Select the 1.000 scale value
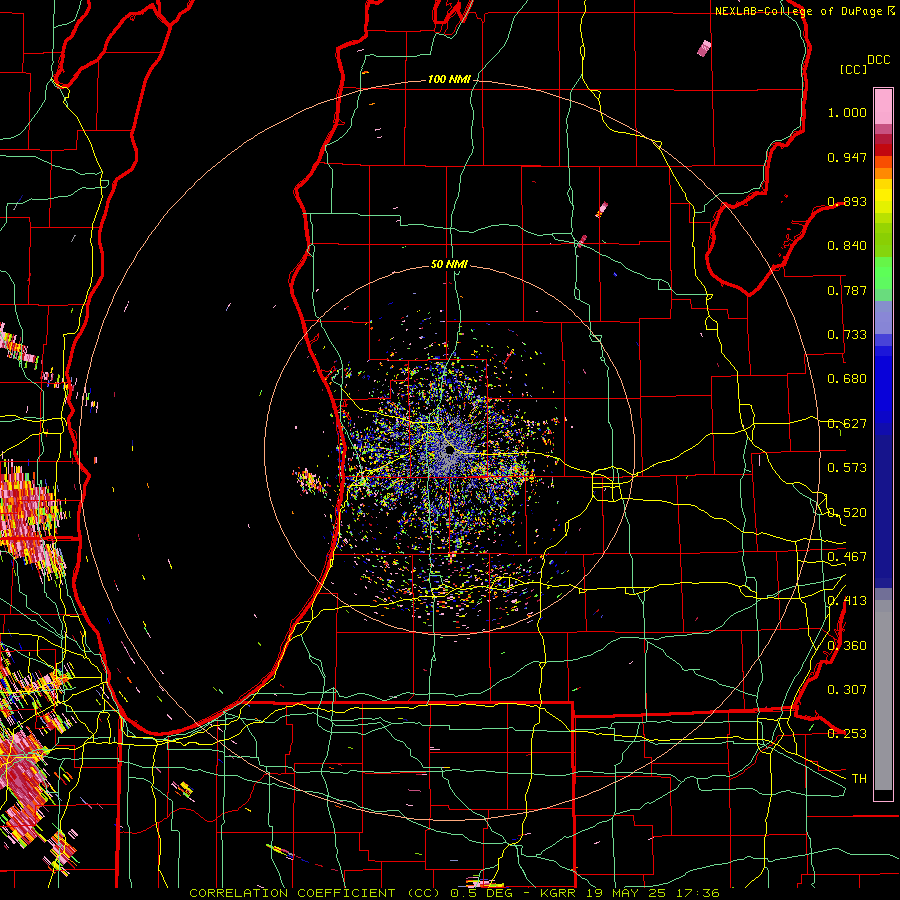The height and width of the screenshot is (900, 900). pyautogui.click(x=847, y=112)
